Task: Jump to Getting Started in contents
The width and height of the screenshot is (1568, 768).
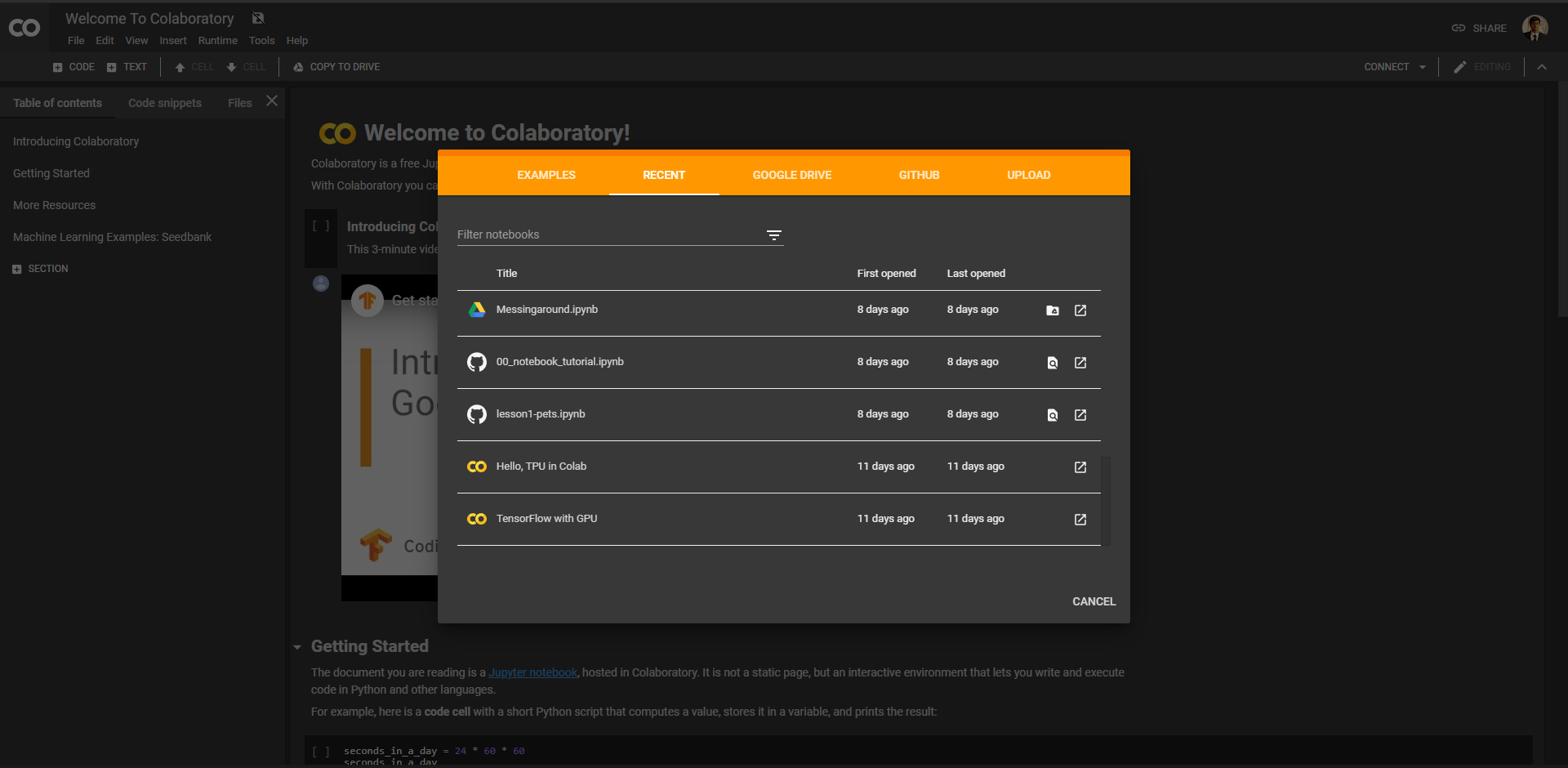Action: 51,173
